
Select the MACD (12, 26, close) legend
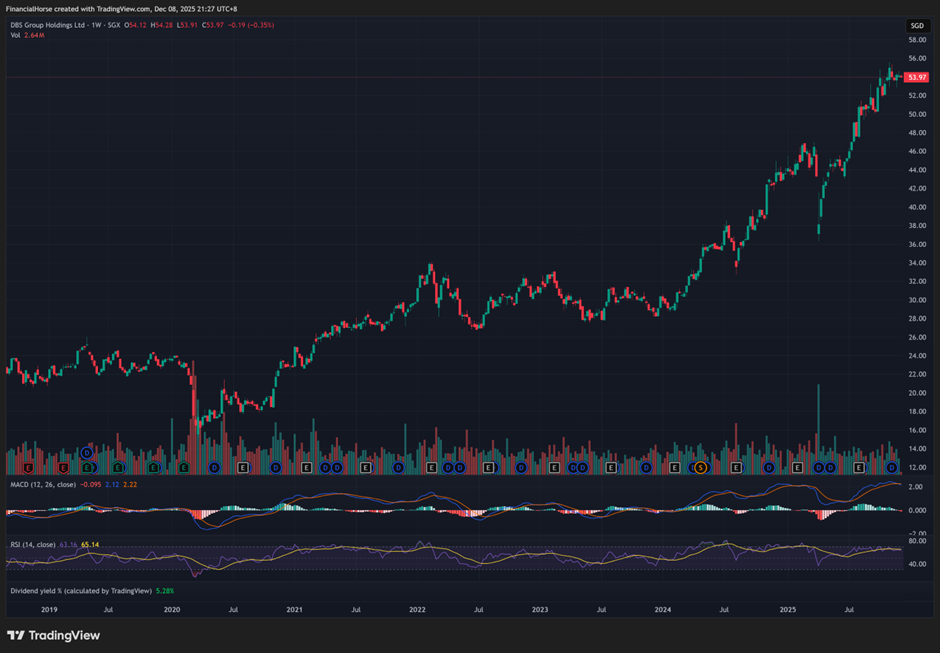(46, 484)
